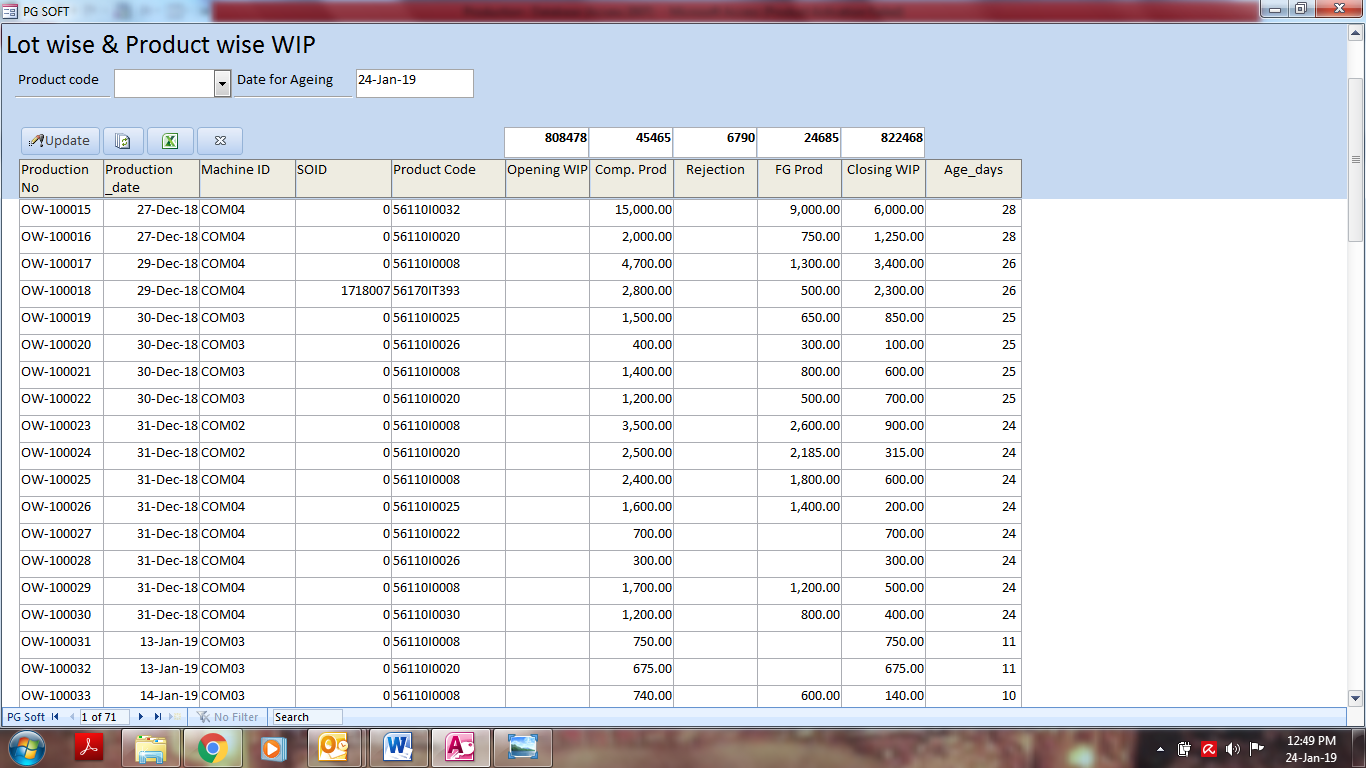Click the Search box in navigation bar

(x=306, y=717)
